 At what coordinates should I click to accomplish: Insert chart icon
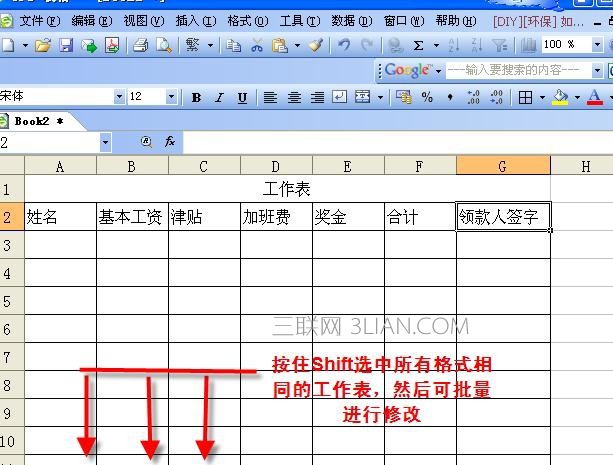[528, 46]
